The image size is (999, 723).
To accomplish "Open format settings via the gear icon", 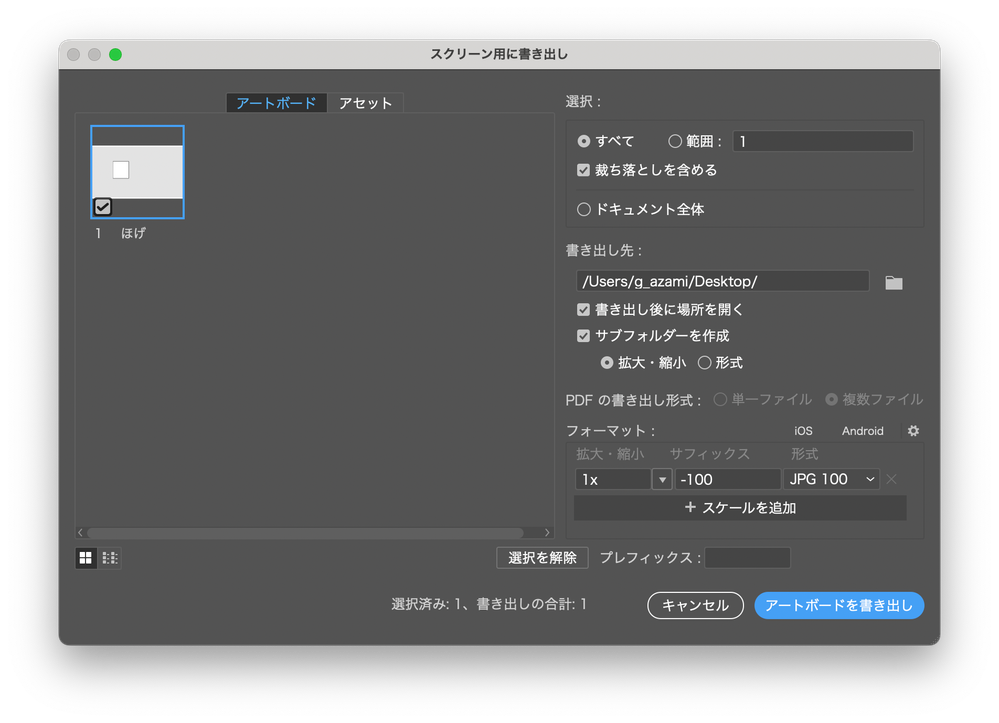I will pyautogui.click(x=912, y=431).
